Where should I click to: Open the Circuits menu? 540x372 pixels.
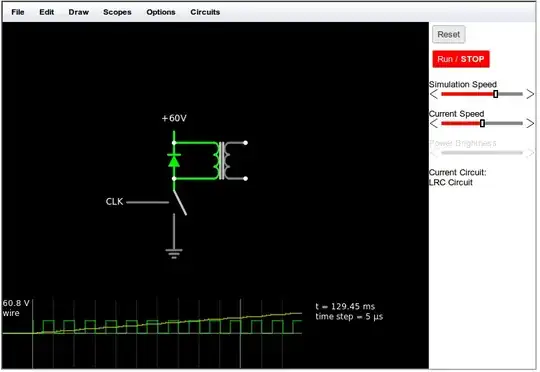pyautogui.click(x=205, y=12)
